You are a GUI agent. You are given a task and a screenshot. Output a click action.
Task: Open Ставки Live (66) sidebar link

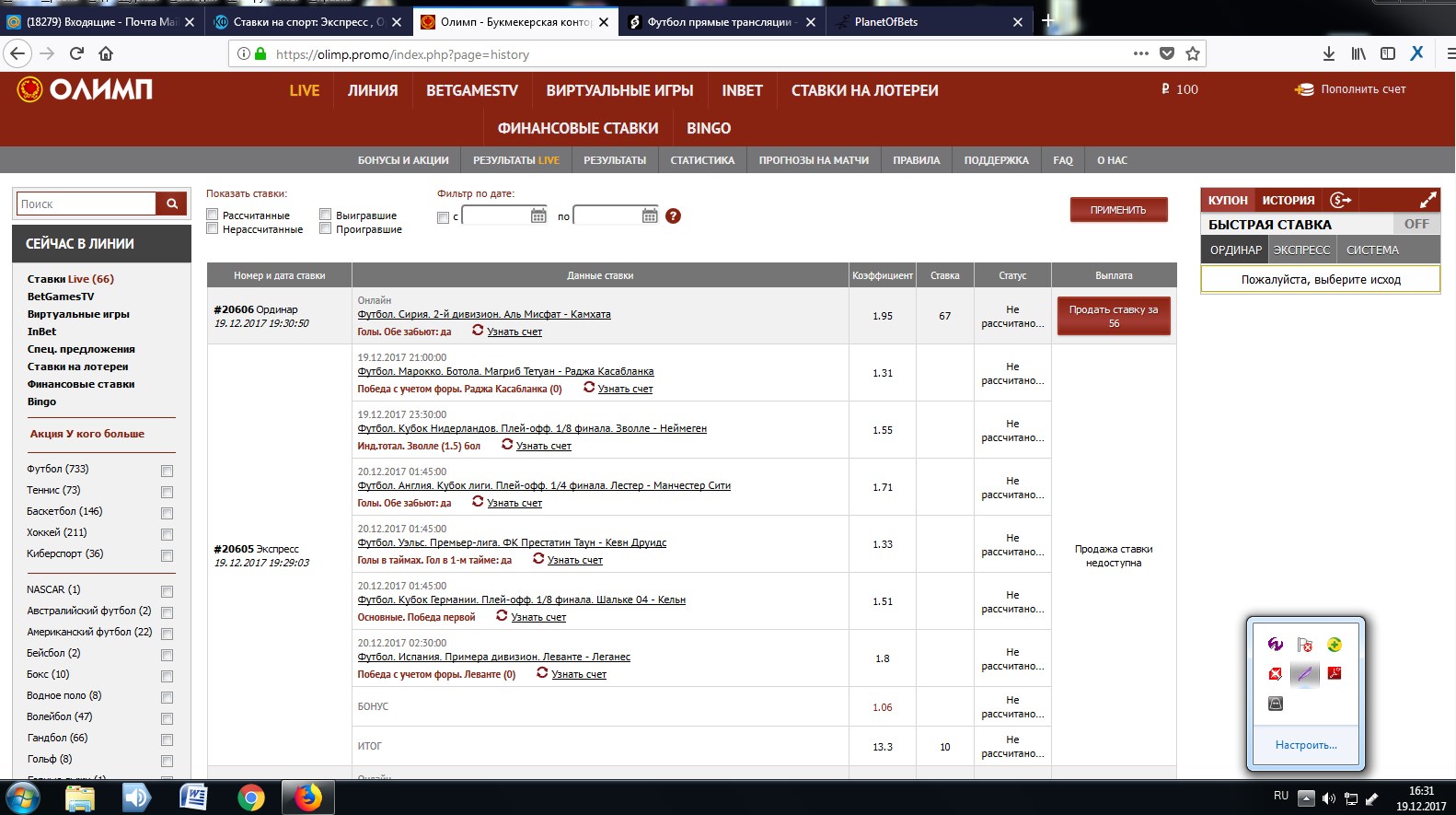point(71,279)
